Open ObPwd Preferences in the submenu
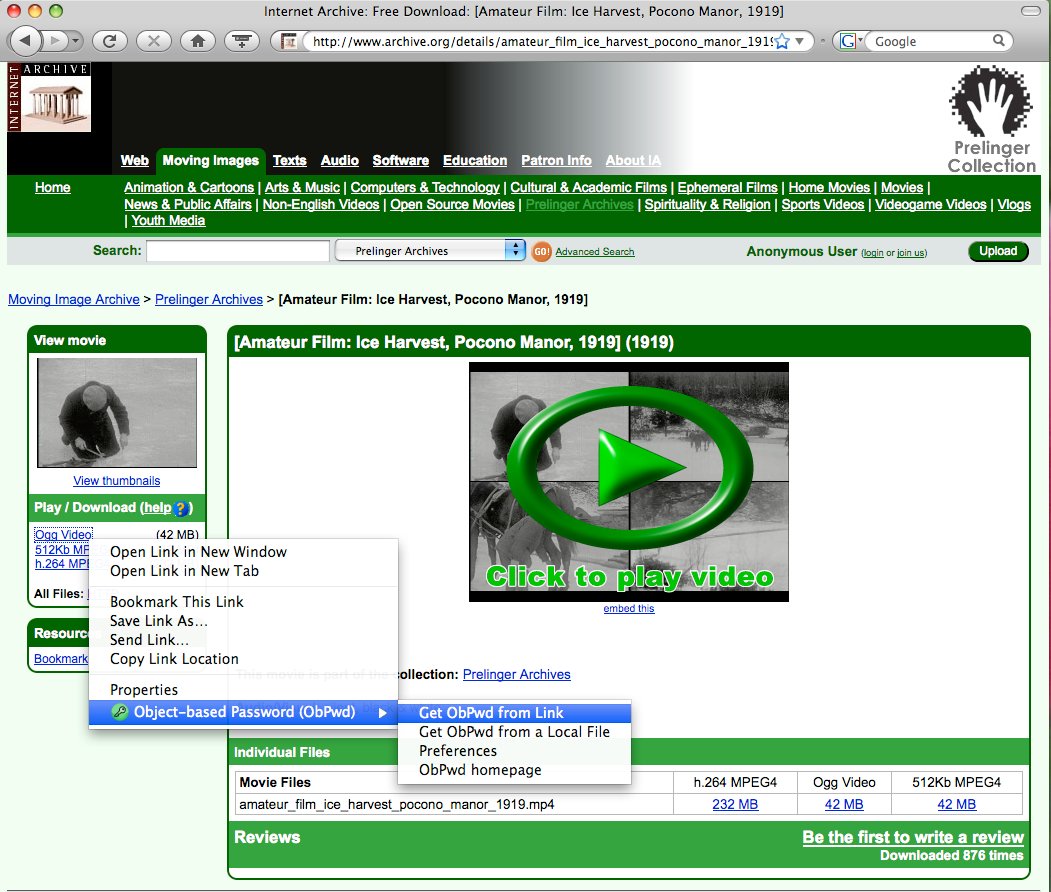1051x892 pixels. [x=514, y=751]
